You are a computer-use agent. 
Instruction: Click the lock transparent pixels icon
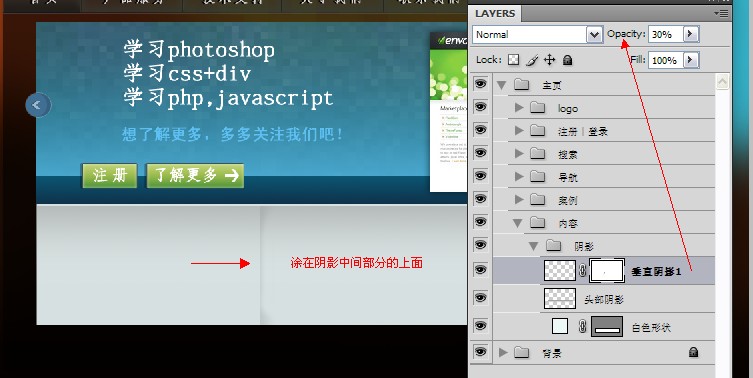coord(514,60)
